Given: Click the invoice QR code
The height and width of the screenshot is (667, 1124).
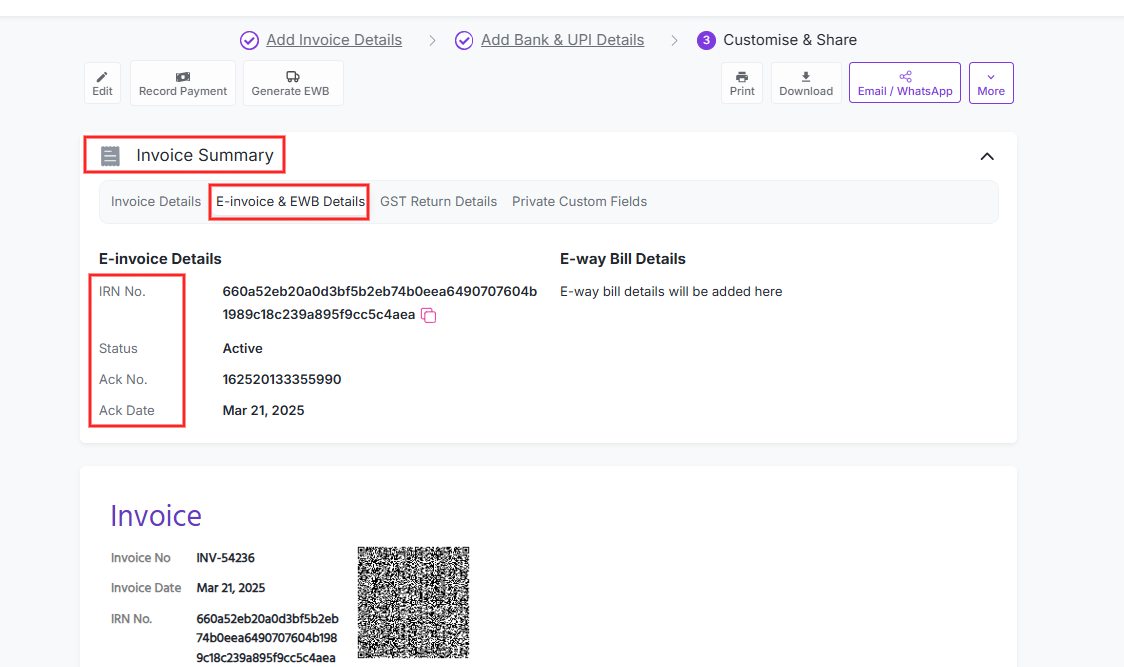Looking at the screenshot, I should click(414, 602).
